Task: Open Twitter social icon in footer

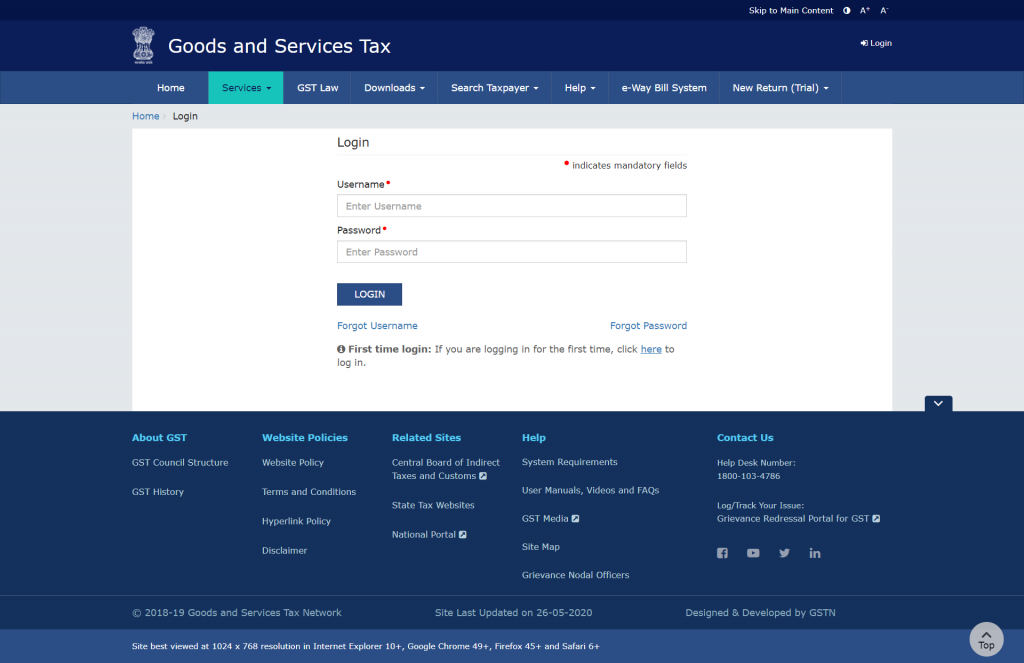Action: (784, 553)
